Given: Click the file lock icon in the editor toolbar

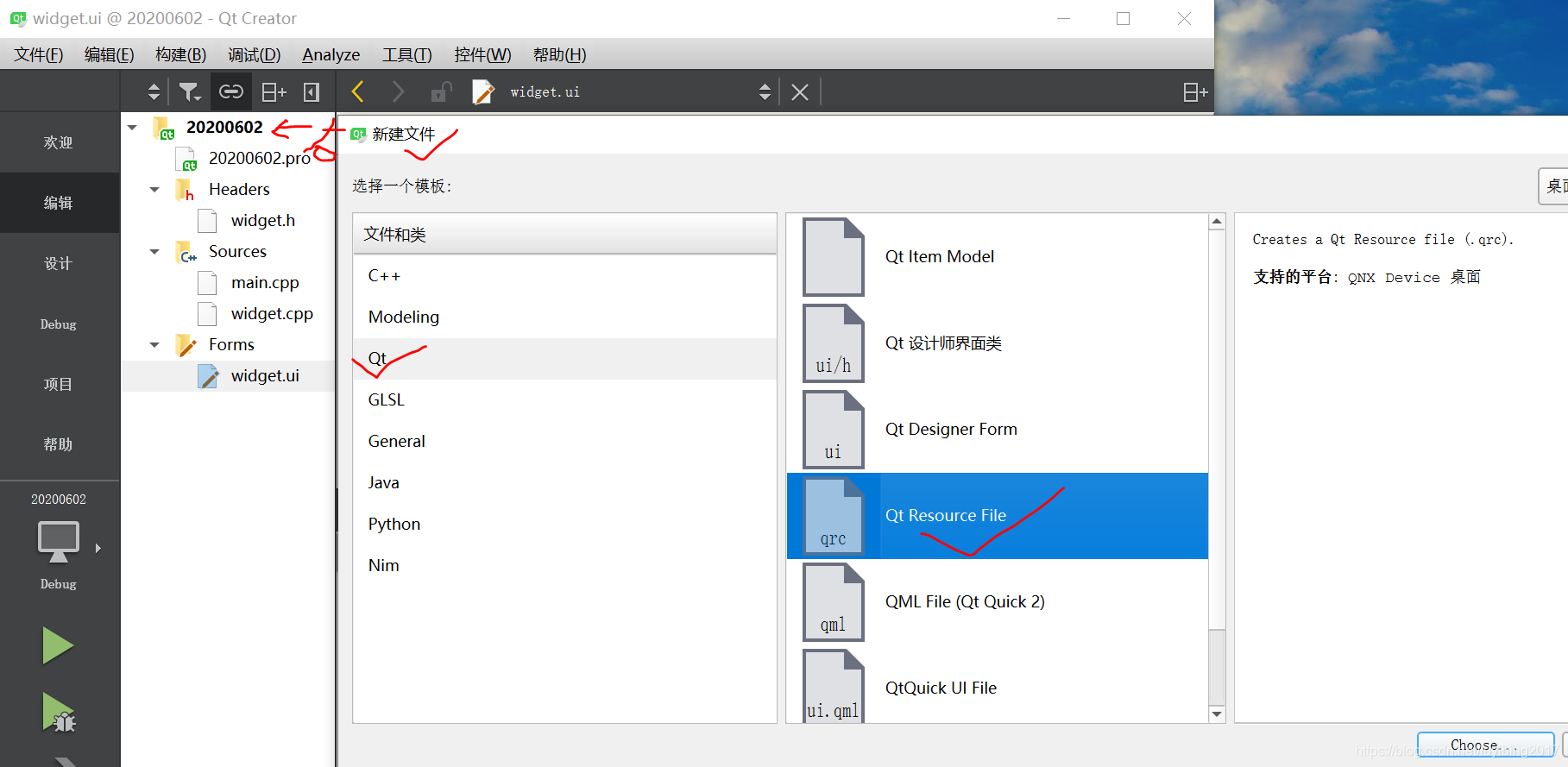Looking at the screenshot, I should [x=441, y=91].
